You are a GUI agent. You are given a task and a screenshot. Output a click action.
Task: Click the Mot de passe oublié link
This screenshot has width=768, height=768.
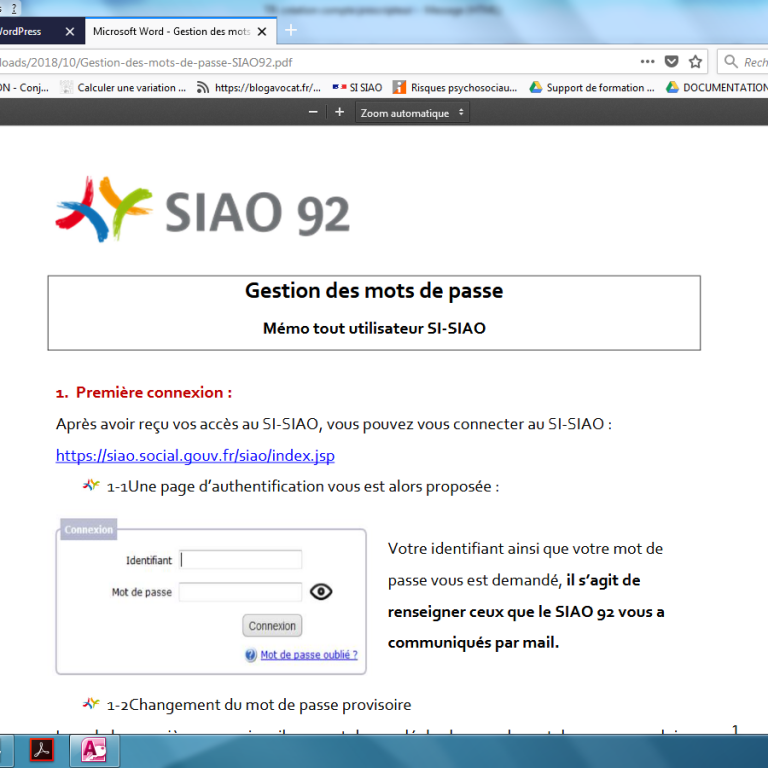(x=308, y=655)
